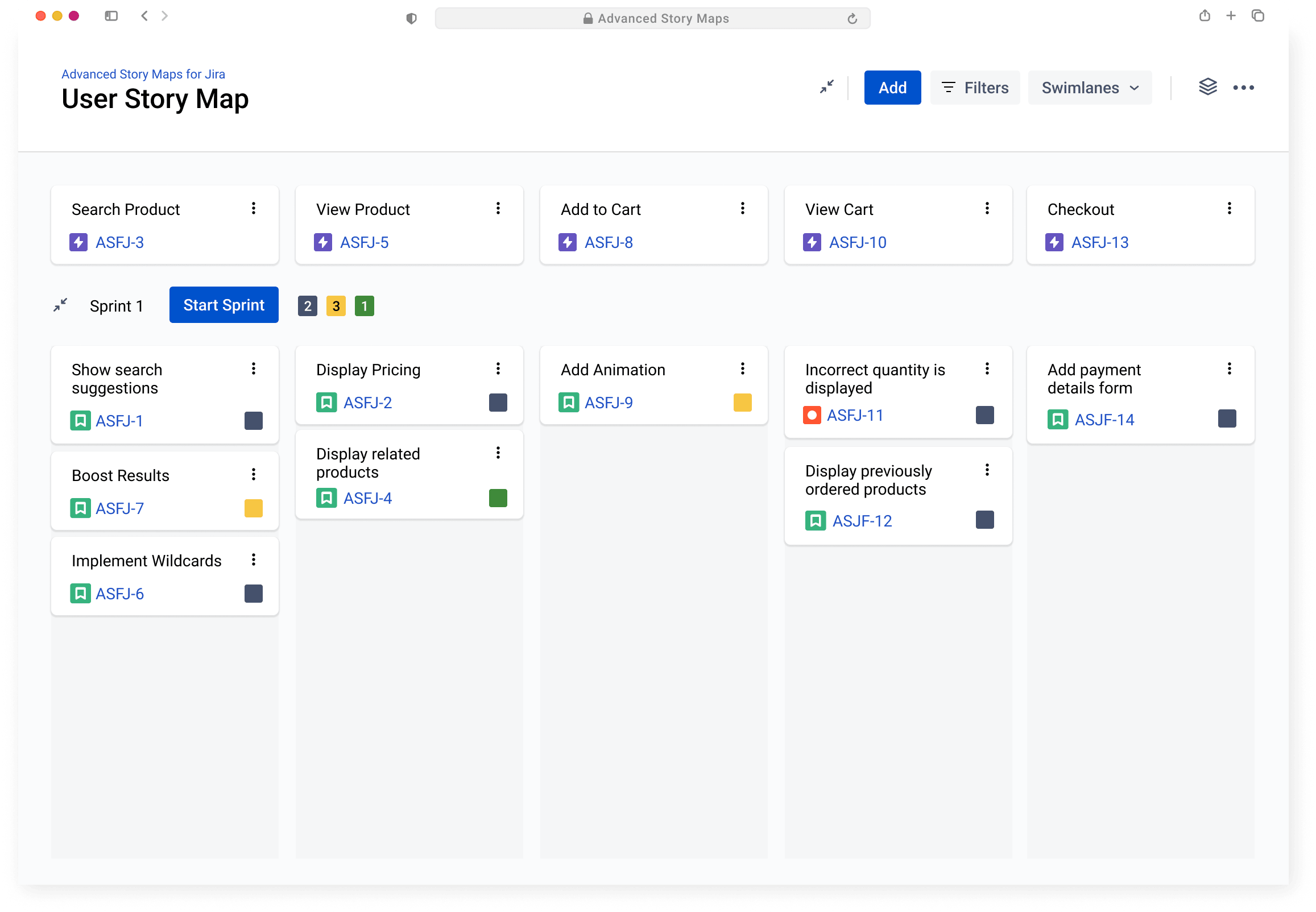The height and width of the screenshot is (912, 1316).
Task: Click the browser address bar
Action: pyautogui.click(x=651, y=18)
